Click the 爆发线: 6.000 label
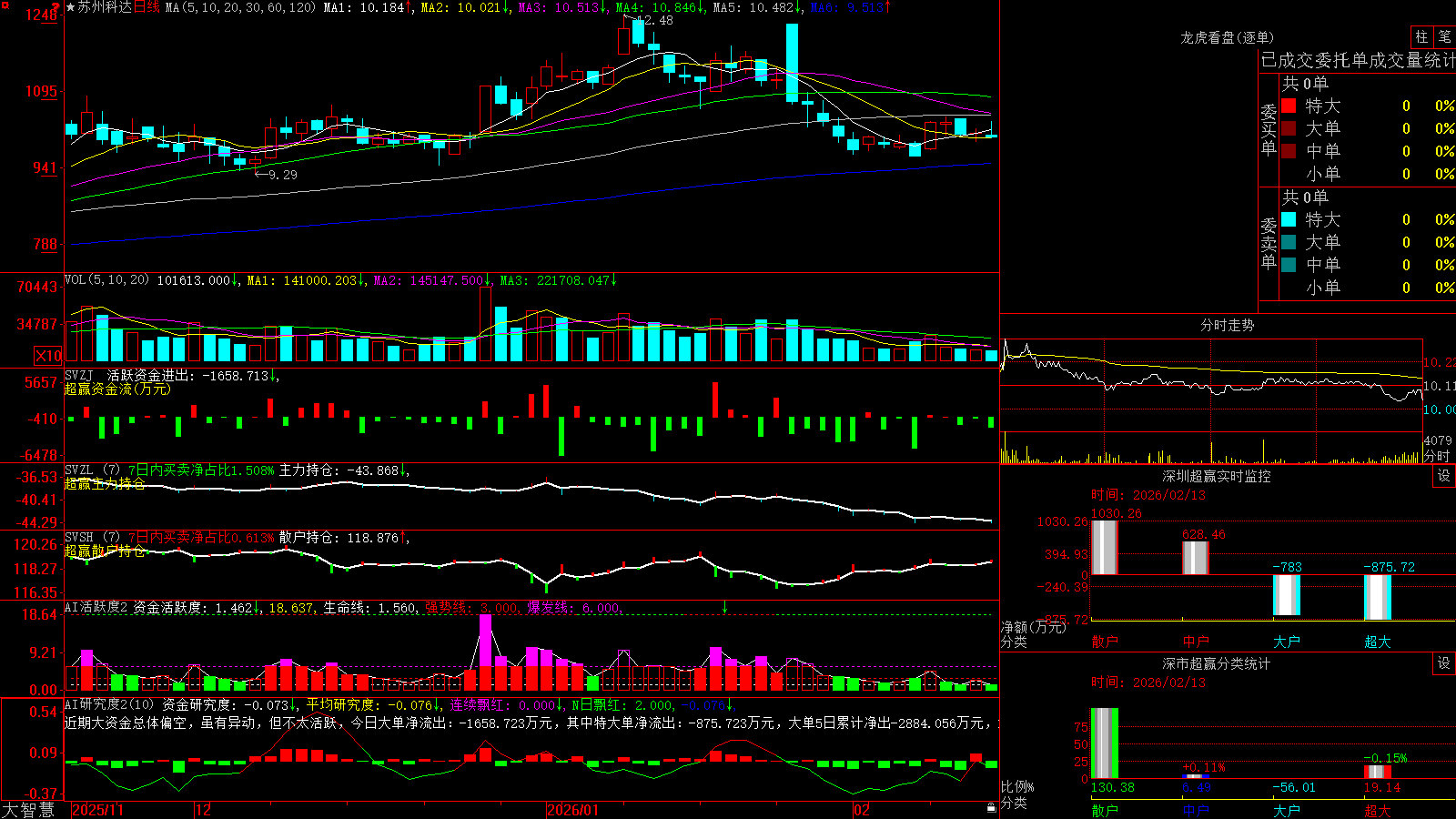 click(573, 608)
